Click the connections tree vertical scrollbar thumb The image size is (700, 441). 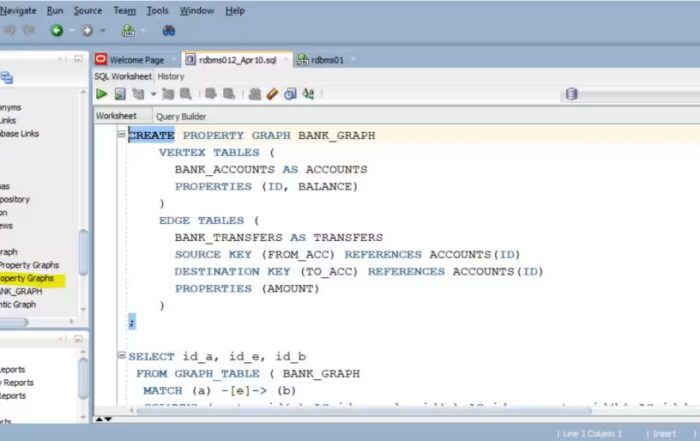click(83, 252)
